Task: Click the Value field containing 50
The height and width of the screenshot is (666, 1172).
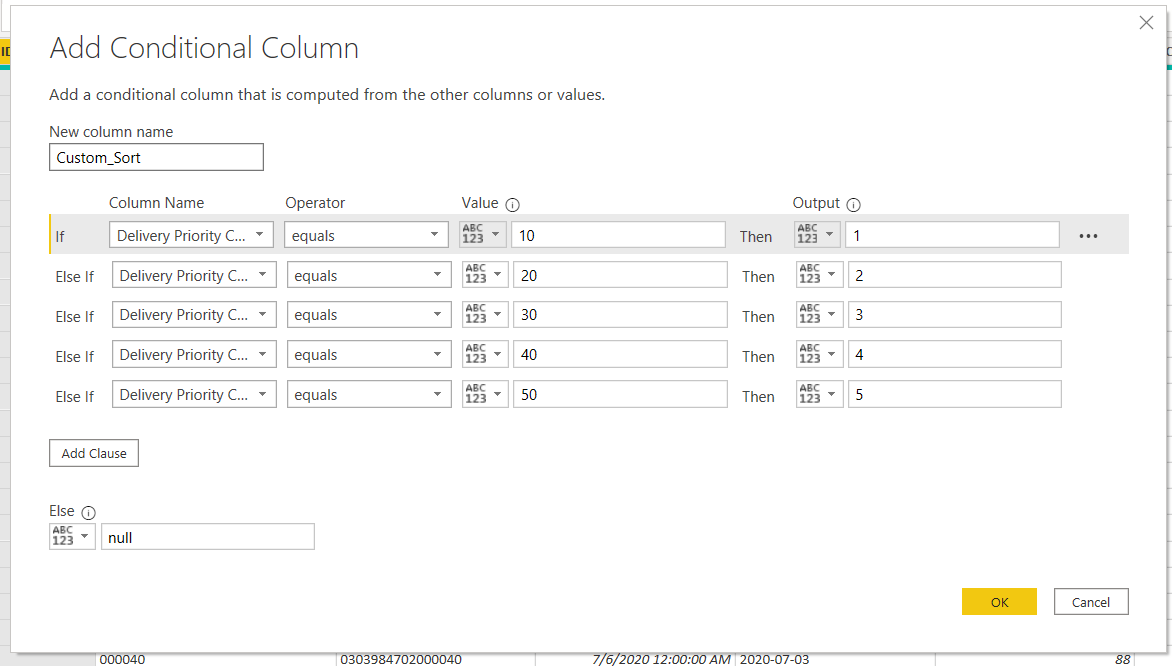Action: click(x=620, y=394)
